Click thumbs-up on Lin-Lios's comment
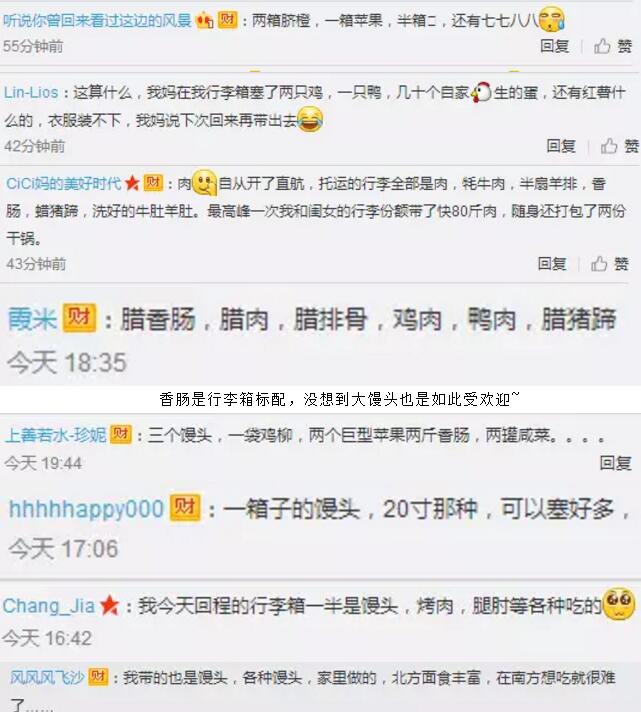 coord(620,146)
